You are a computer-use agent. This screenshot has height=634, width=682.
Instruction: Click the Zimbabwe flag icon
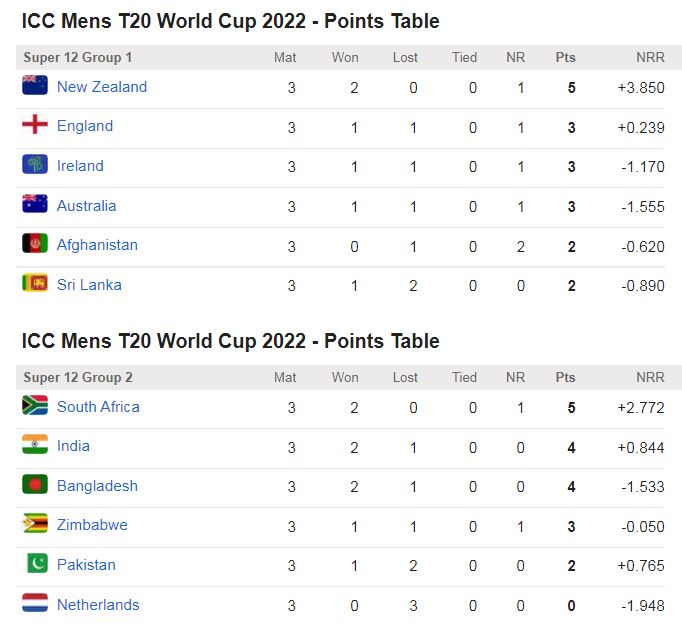(x=35, y=524)
